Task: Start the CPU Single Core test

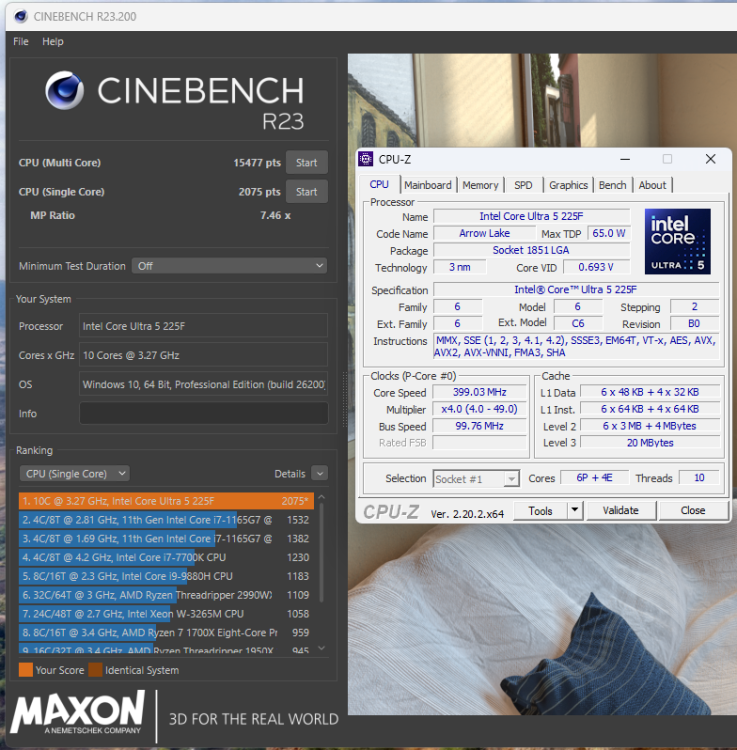Action: 307,192
